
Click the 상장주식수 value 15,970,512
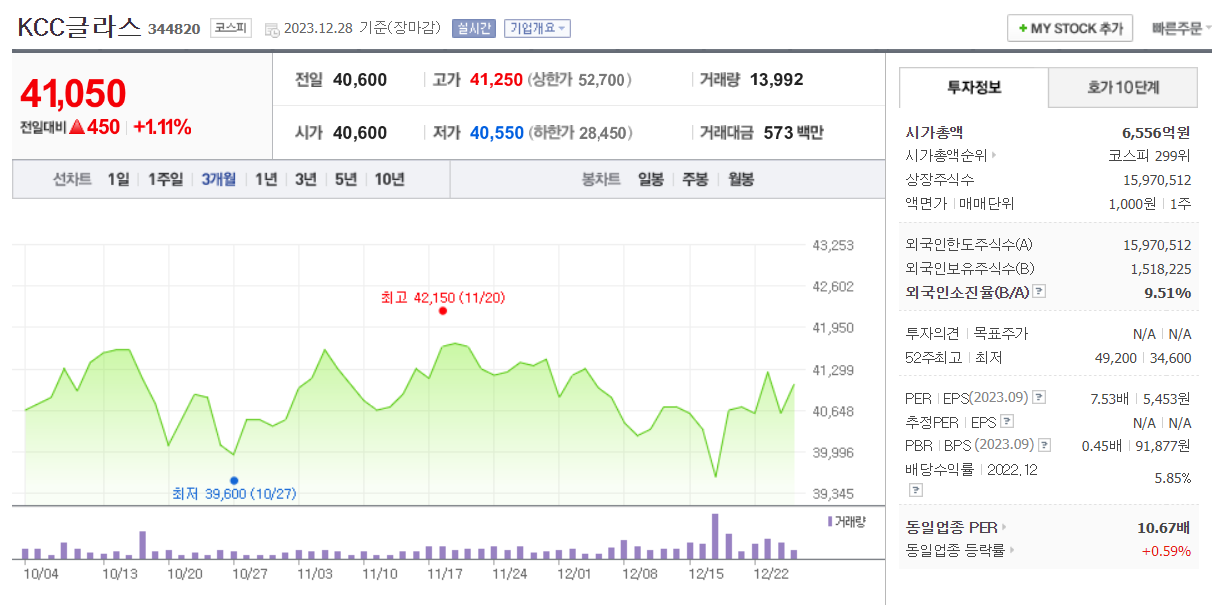point(1157,179)
